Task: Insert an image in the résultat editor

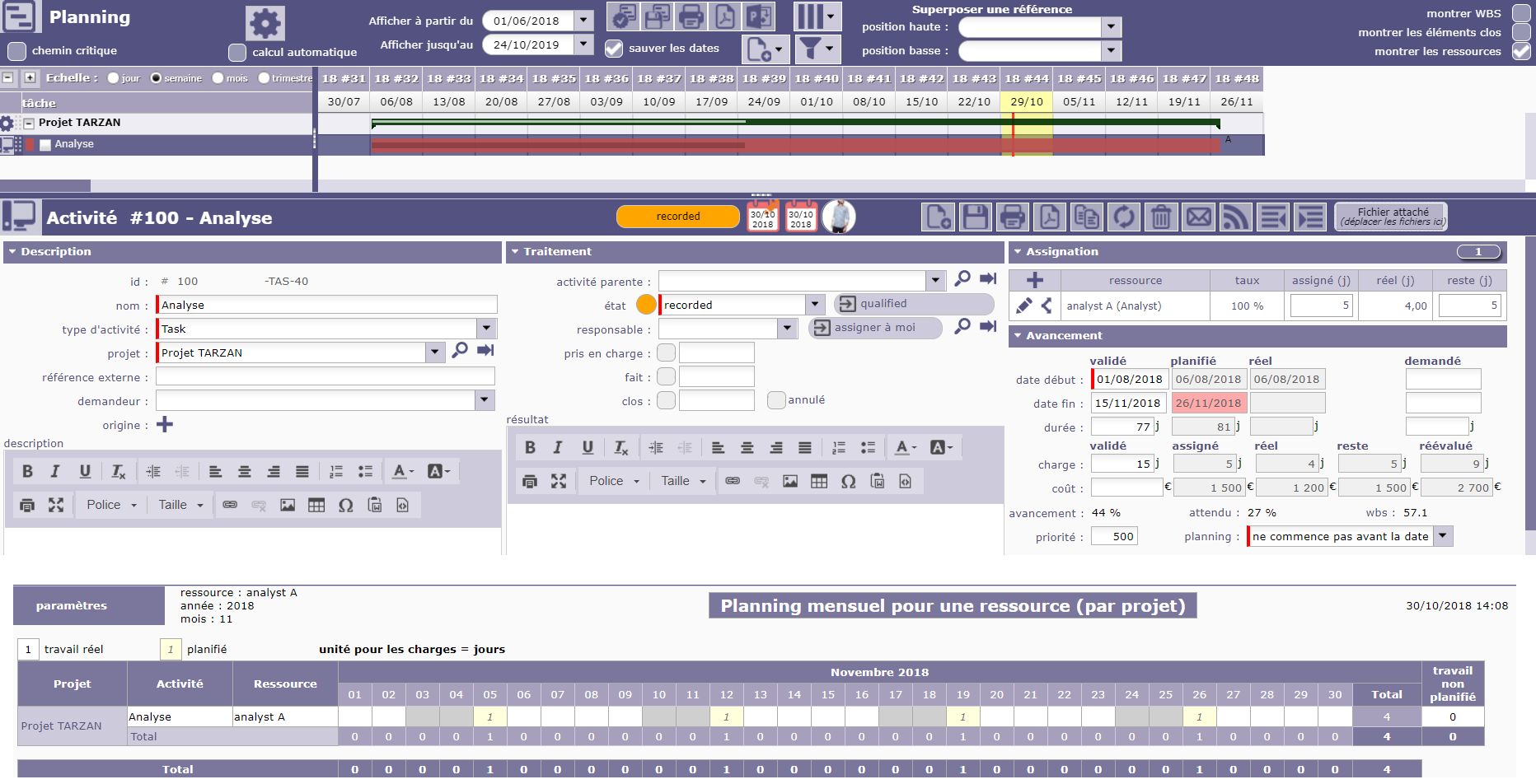Action: click(x=790, y=481)
